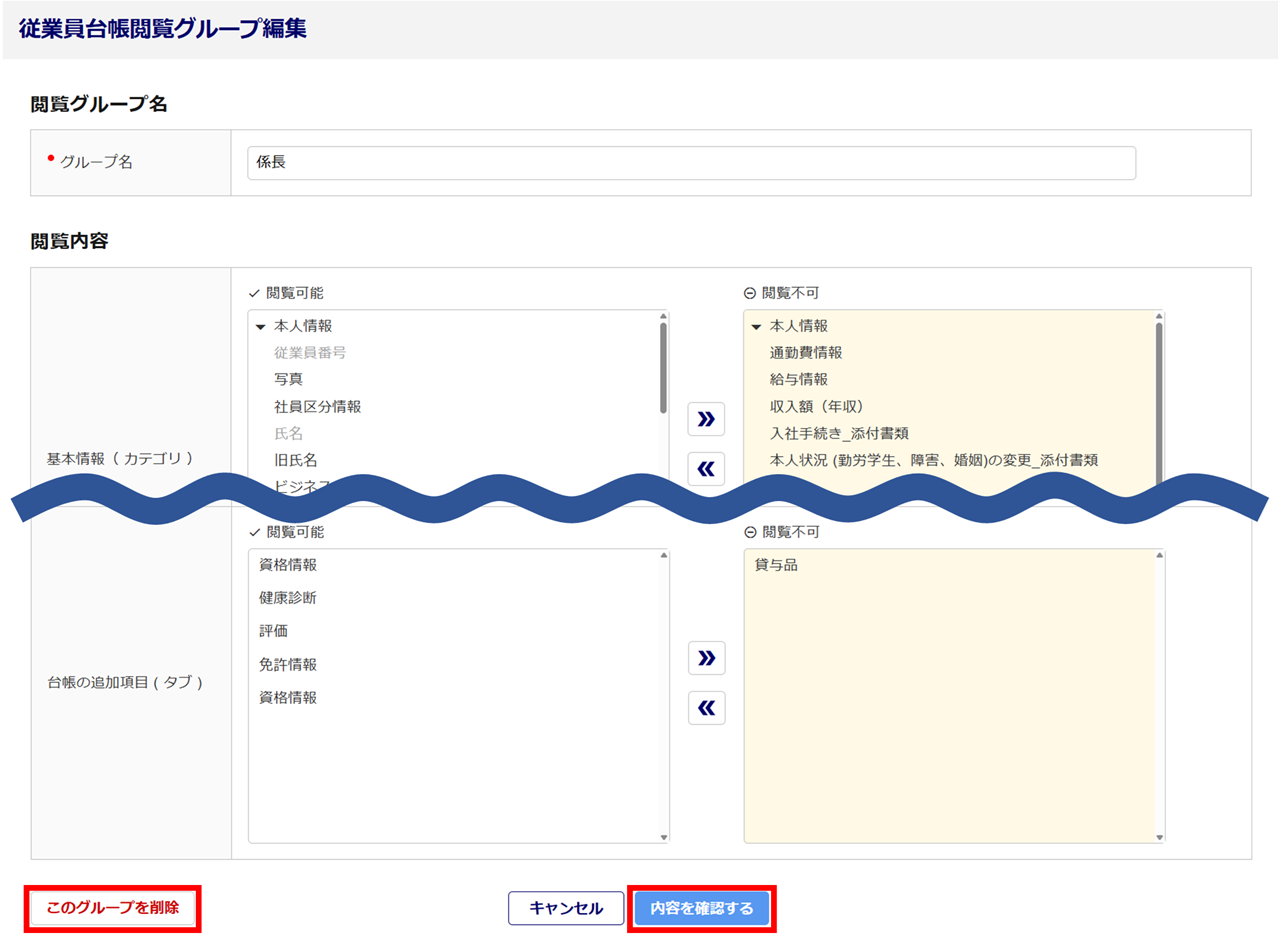
Task: Click the グループ名 text field
Action: [690, 163]
